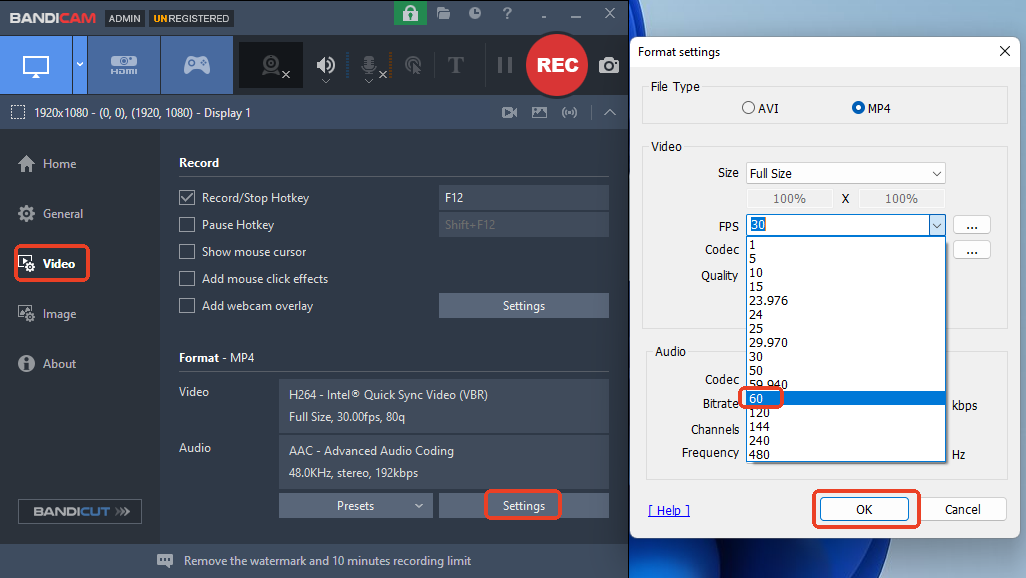Collapse panel with up chevron

click(x=609, y=113)
